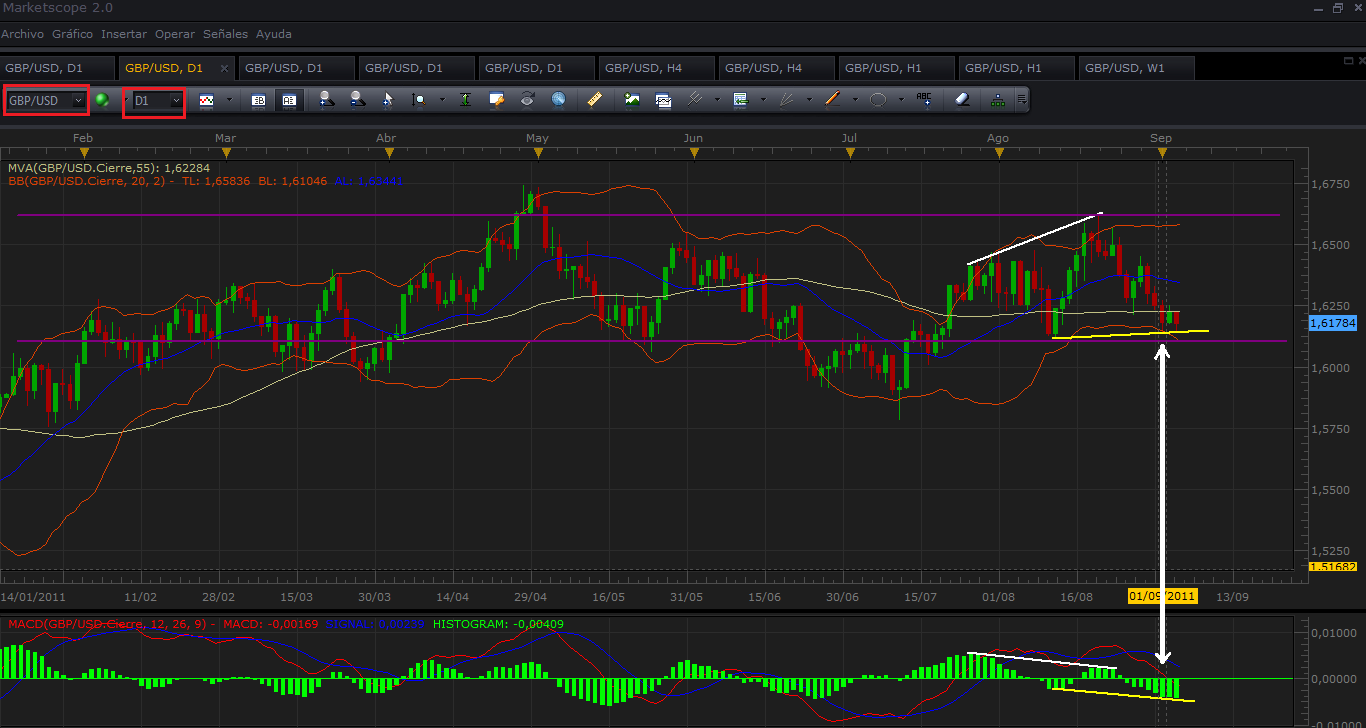Click the chart template window icon
This screenshot has height=728, width=1366.
[x=663, y=100]
